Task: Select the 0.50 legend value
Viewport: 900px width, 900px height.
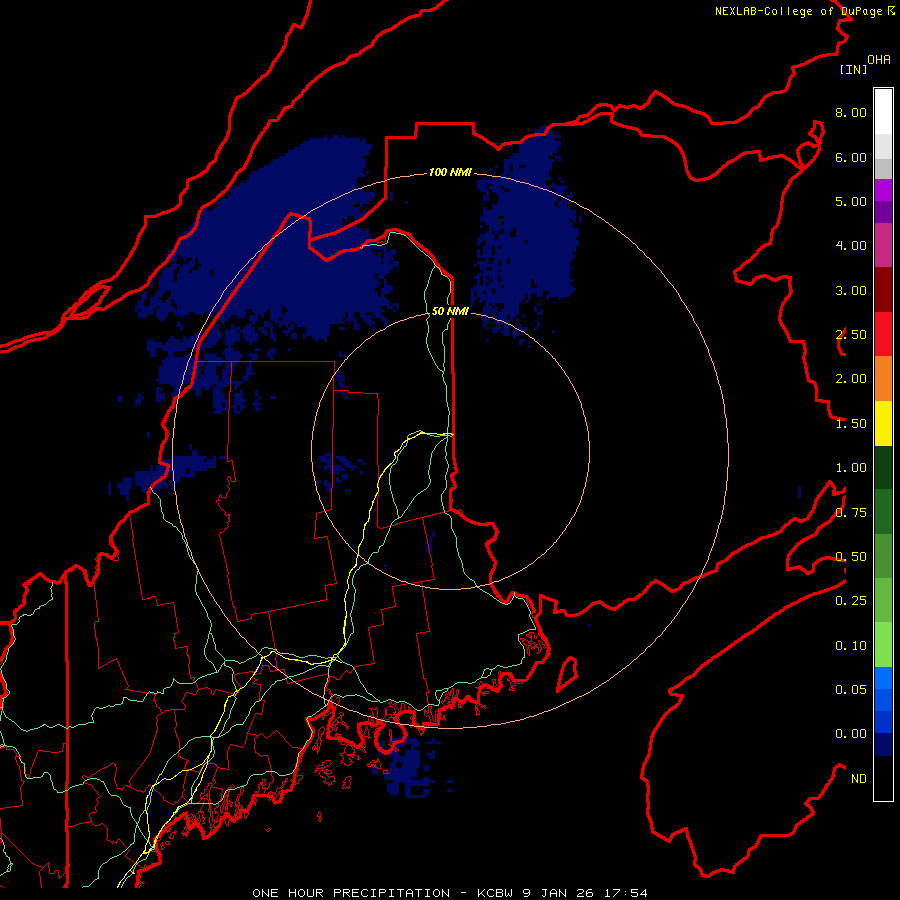Action: click(851, 557)
